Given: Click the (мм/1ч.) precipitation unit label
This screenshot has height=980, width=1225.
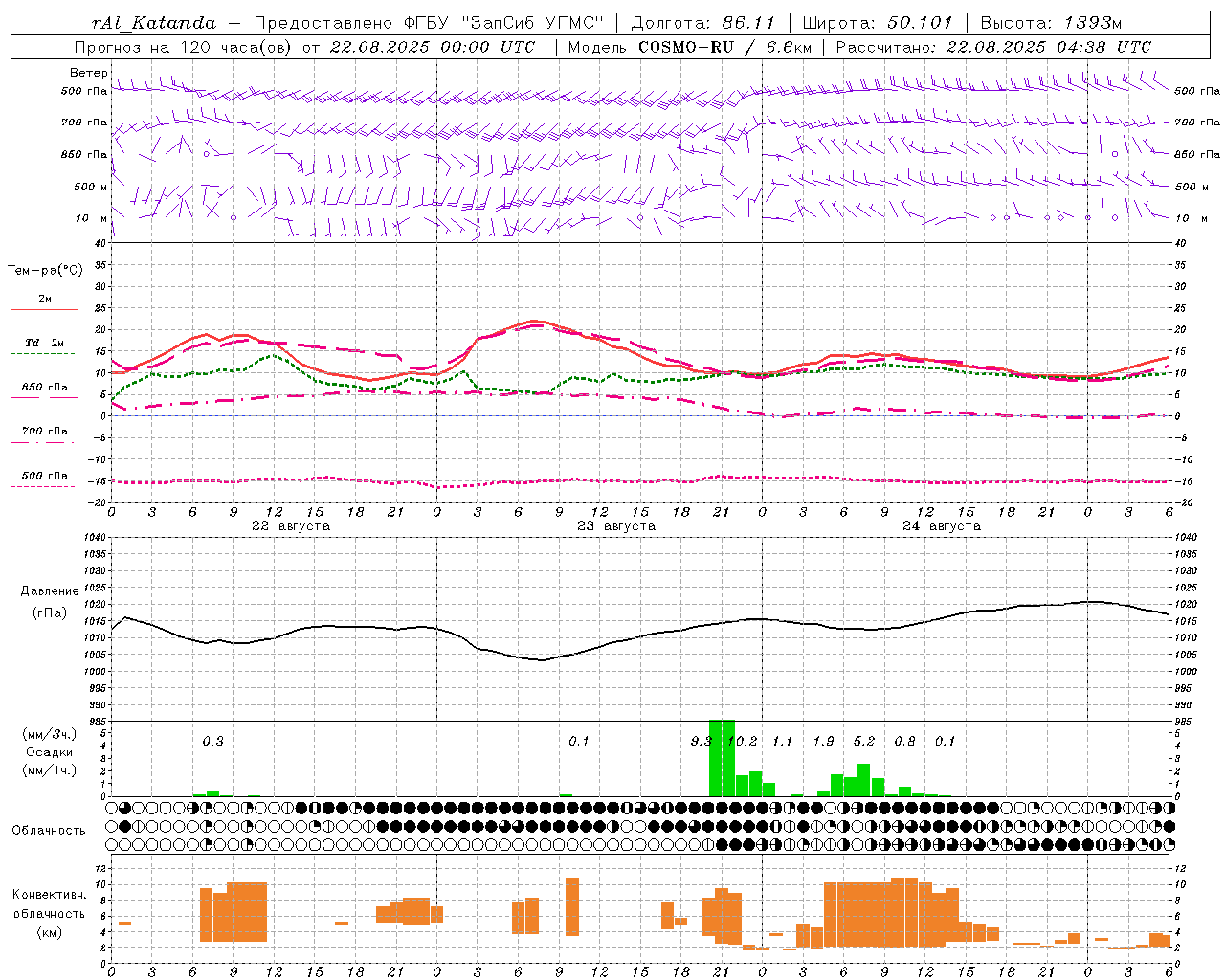Looking at the screenshot, I should [50, 770].
